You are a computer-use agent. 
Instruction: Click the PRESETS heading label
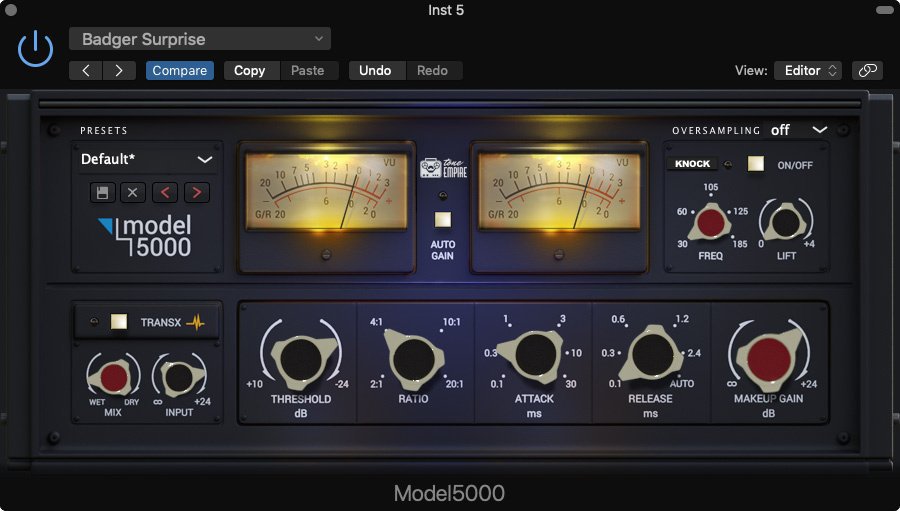click(104, 130)
